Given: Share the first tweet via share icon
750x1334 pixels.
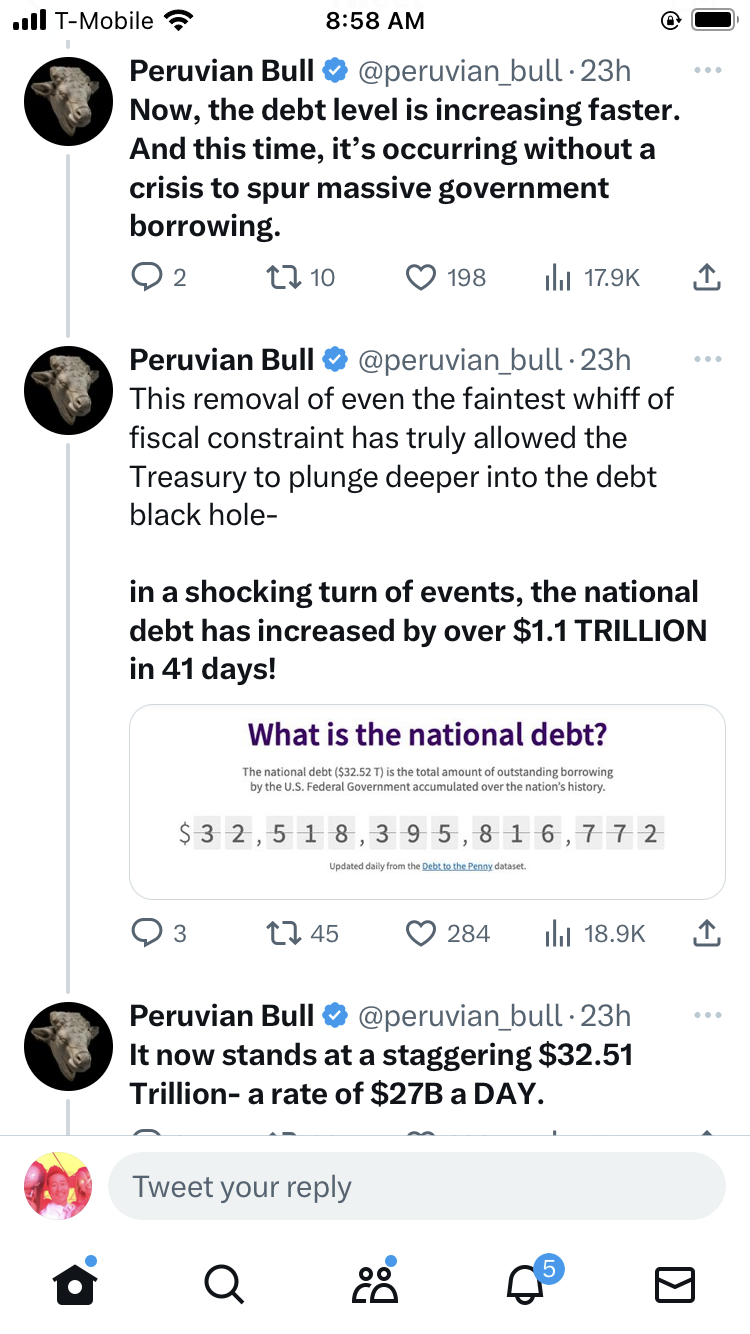Looking at the screenshot, I should coord(706,277).
